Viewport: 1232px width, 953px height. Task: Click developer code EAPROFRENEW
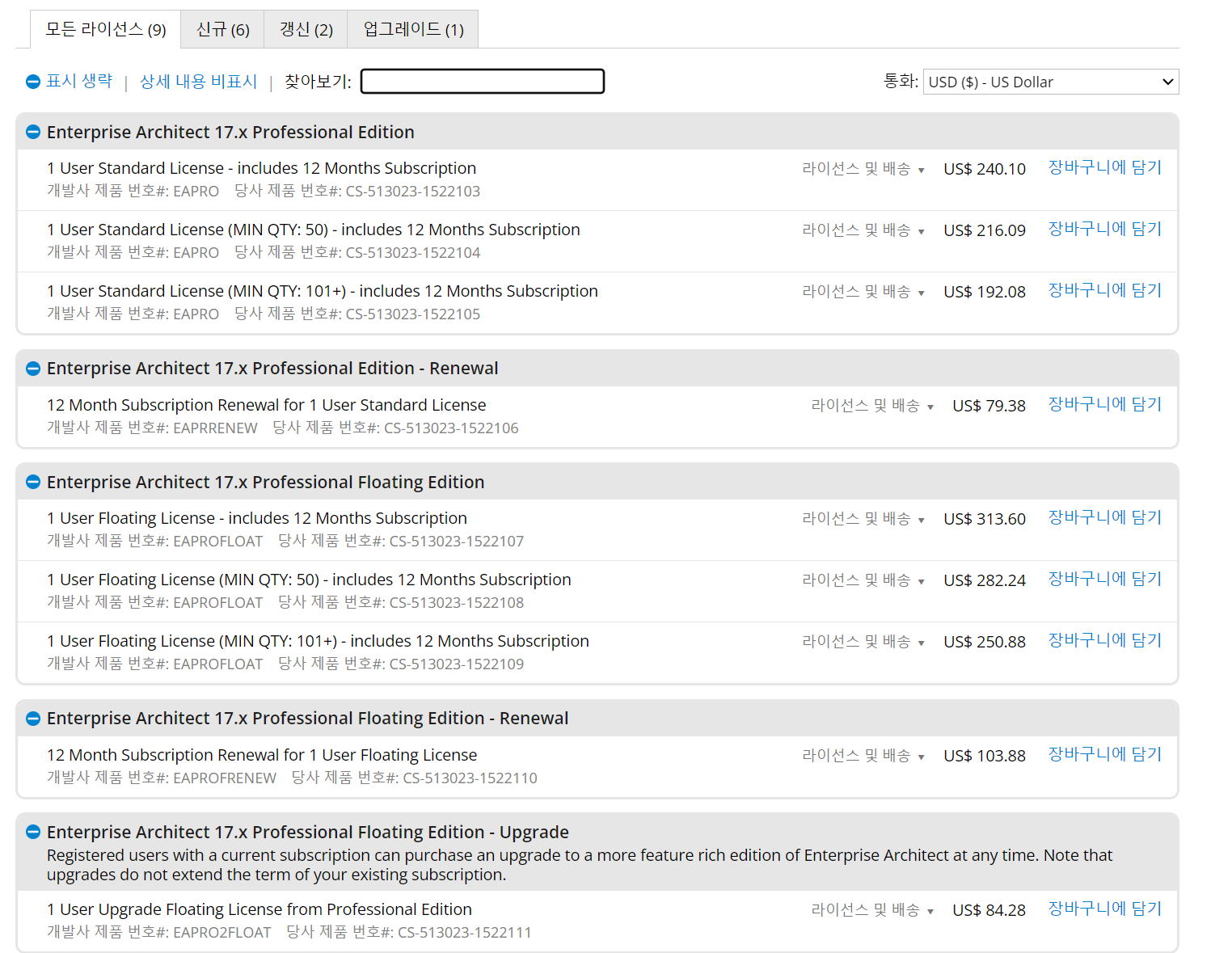tap(225, 778)
